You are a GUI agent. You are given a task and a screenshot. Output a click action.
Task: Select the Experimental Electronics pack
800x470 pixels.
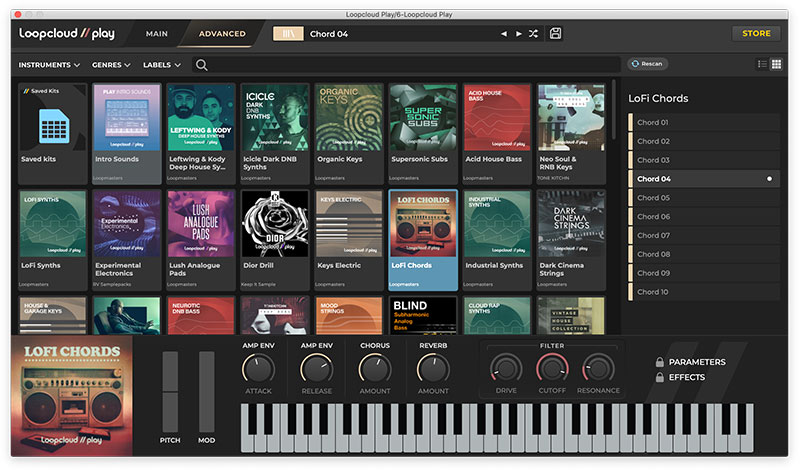pos(127,240)
